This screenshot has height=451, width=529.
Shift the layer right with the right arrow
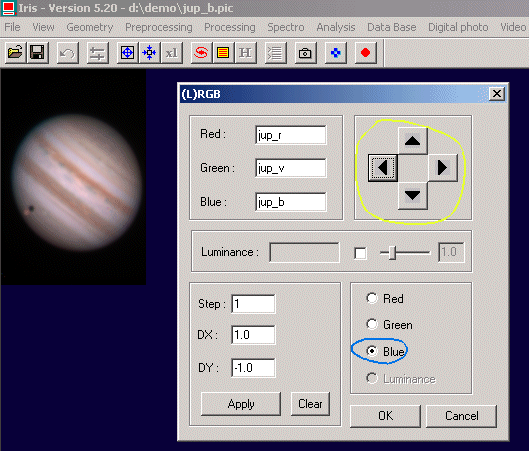[x=443, y=168]
